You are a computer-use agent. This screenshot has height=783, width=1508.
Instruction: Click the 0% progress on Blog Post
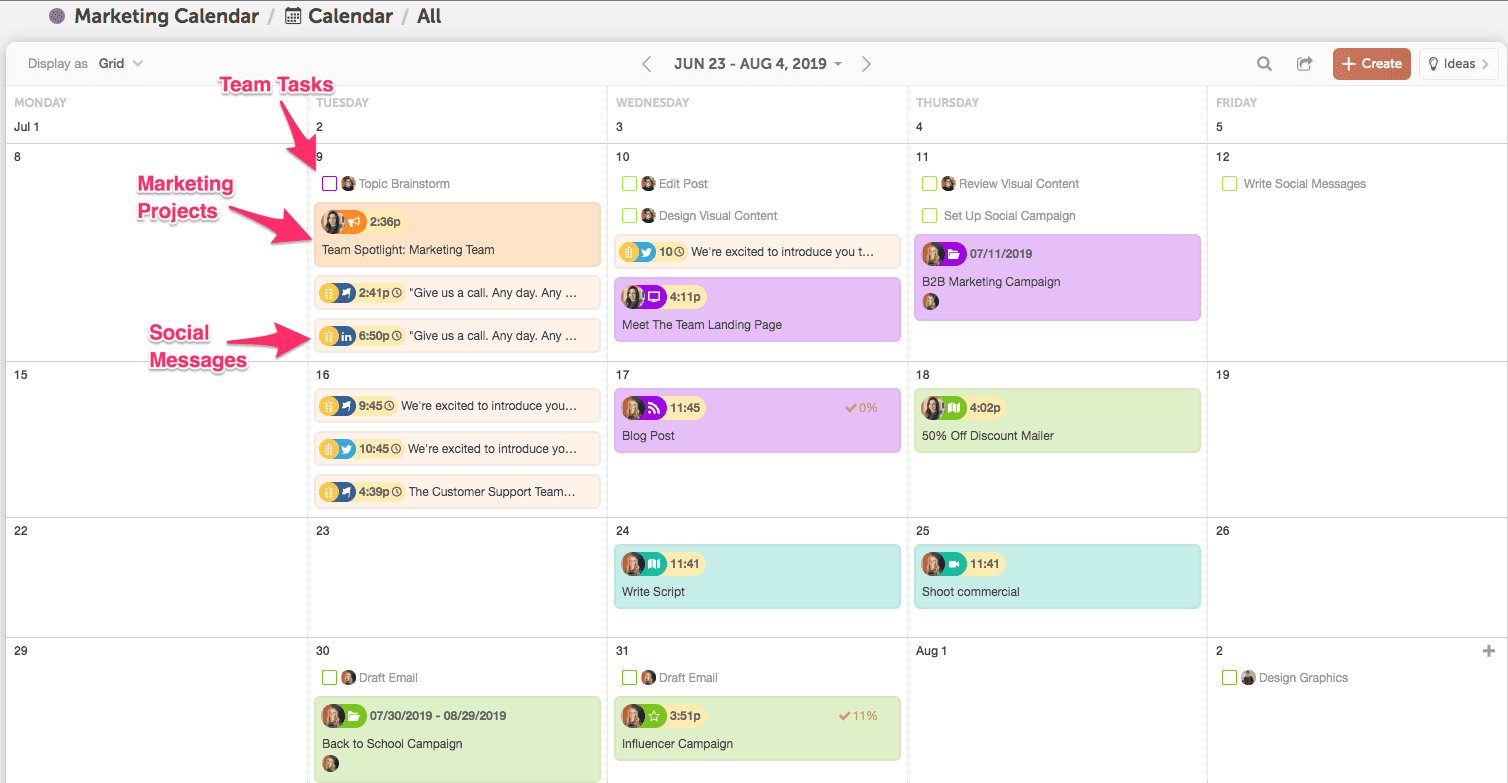click(861, 408)
